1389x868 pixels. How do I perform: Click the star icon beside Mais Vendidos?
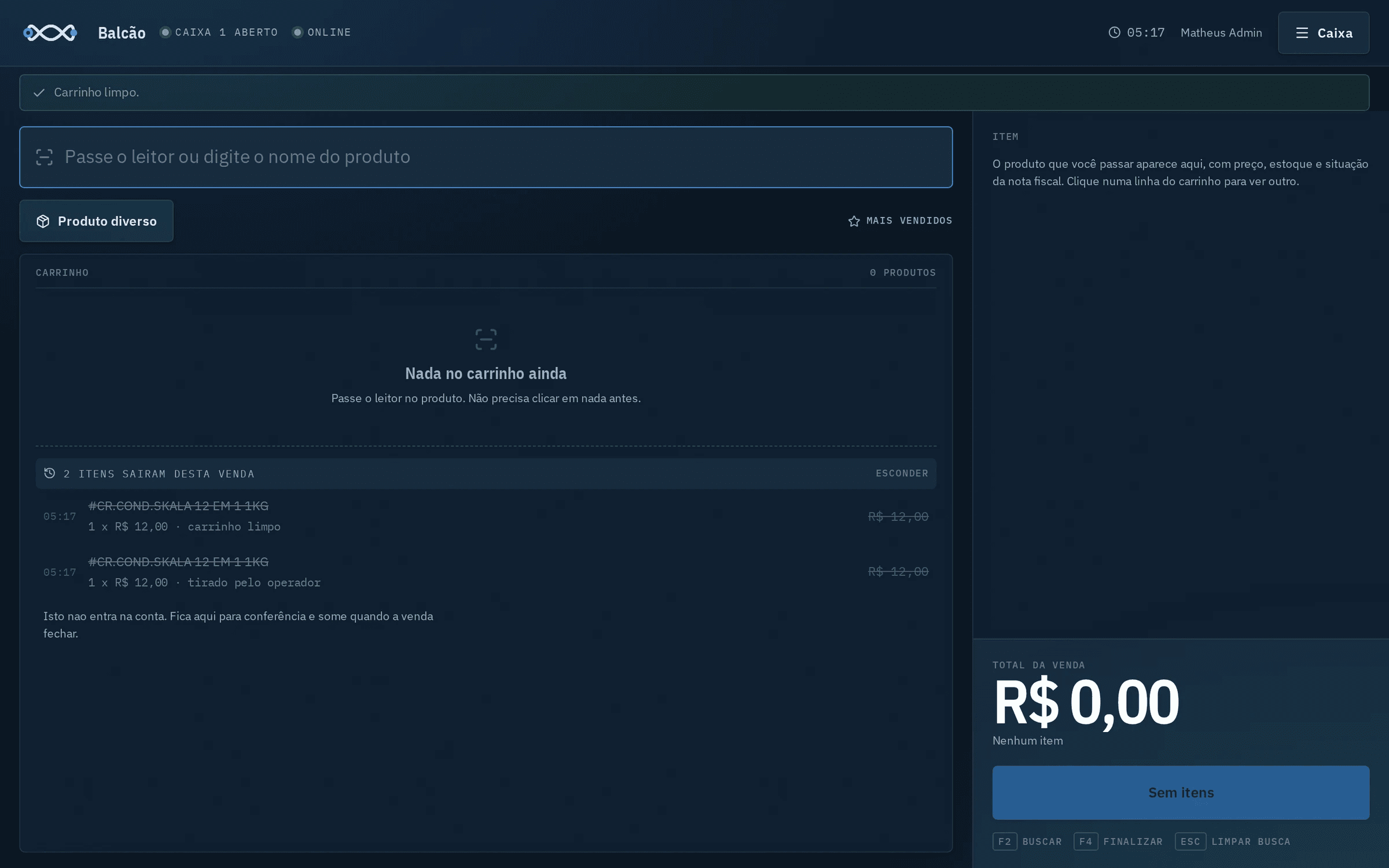point(854,221)
